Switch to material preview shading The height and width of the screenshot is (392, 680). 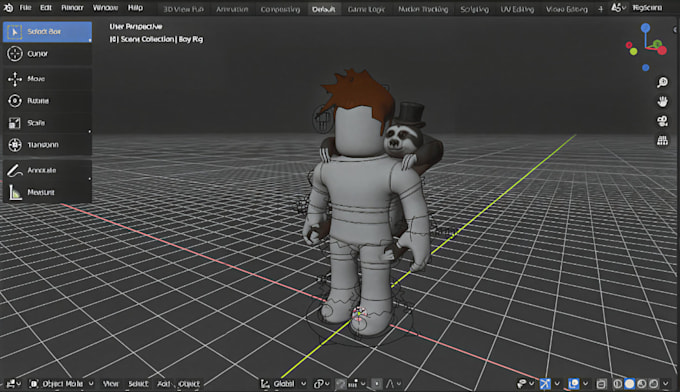[x=641, y=384]
